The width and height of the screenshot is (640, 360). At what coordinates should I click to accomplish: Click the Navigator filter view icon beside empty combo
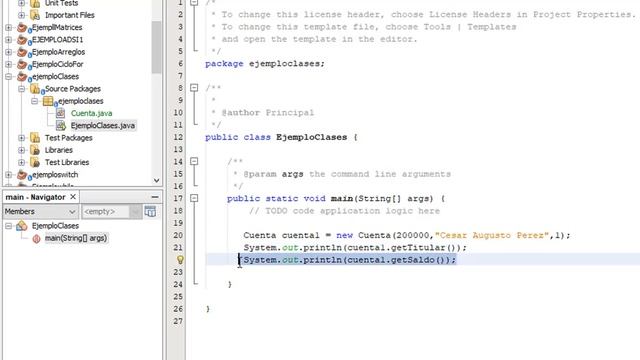coord(150,211)
